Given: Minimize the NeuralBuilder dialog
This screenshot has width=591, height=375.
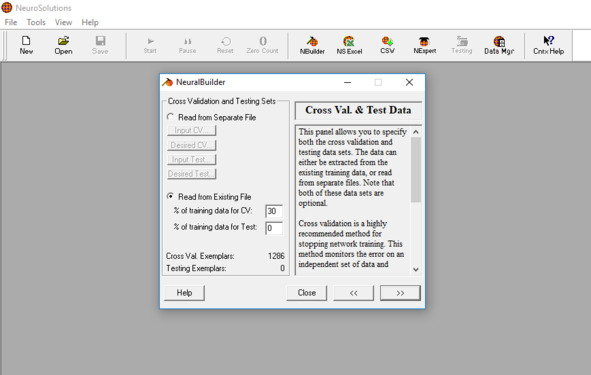Looking at the screenshot, I should coord(348,82).
